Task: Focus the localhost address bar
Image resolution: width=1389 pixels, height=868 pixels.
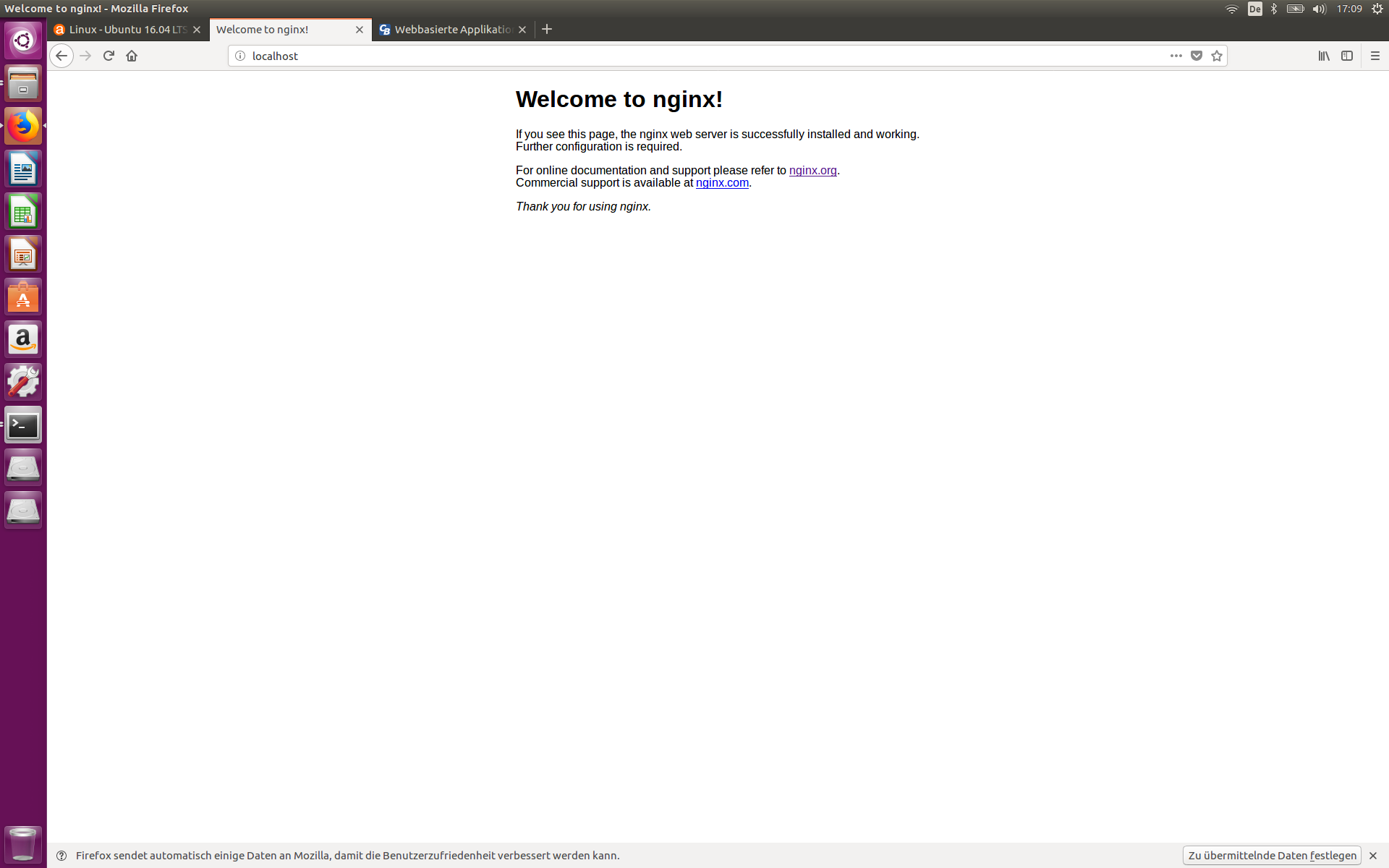Action: pyautogui.click(x=651, y=56)
